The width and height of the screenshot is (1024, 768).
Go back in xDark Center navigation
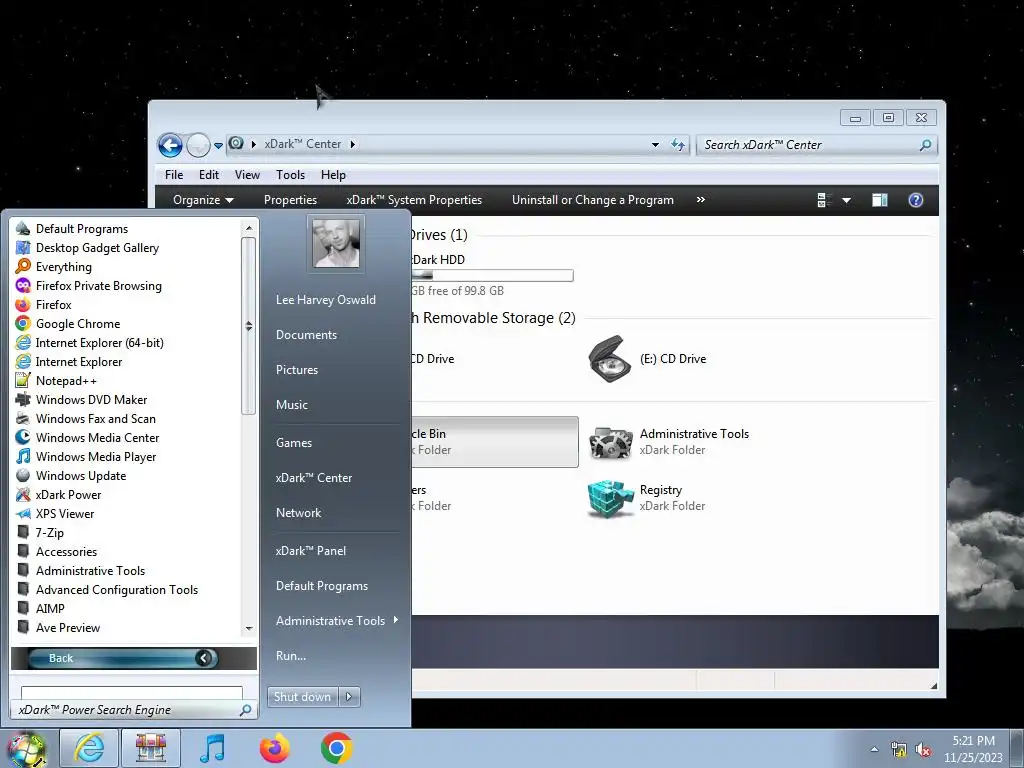tap(170, 145)
